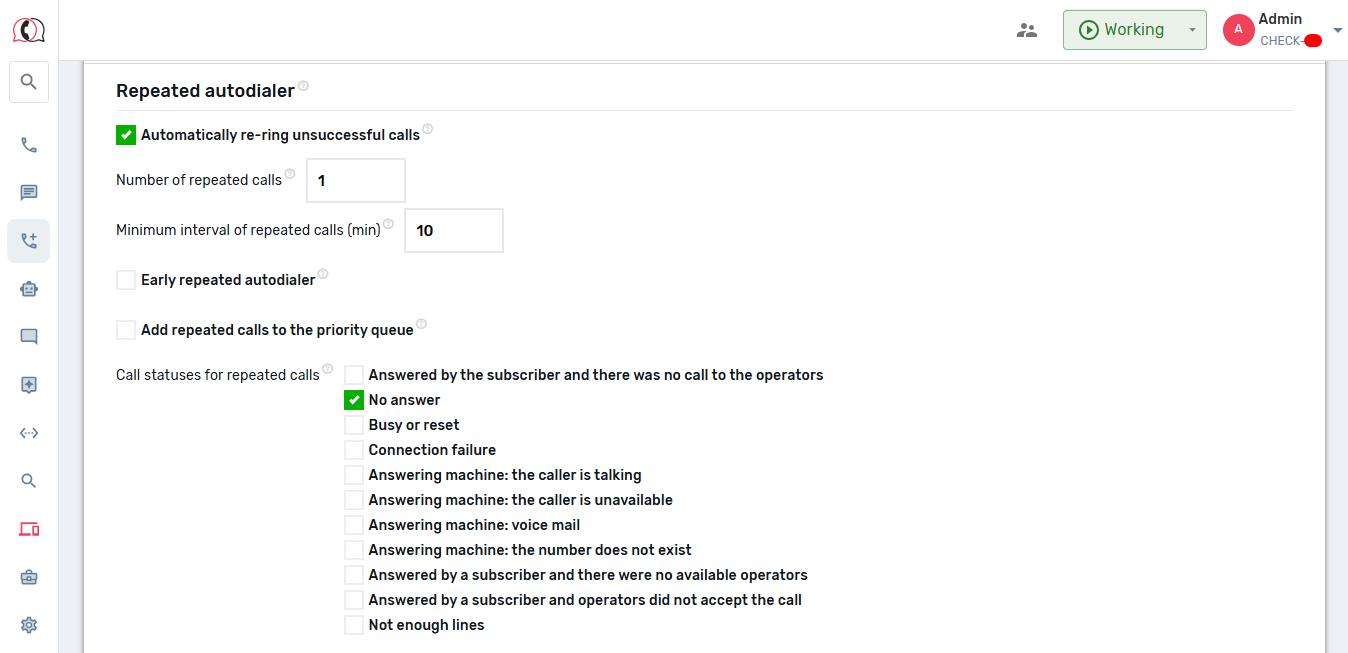Open the robot icon section in sidebar
Viewport: 1348px width, 653px height.
tap(29, 289)
